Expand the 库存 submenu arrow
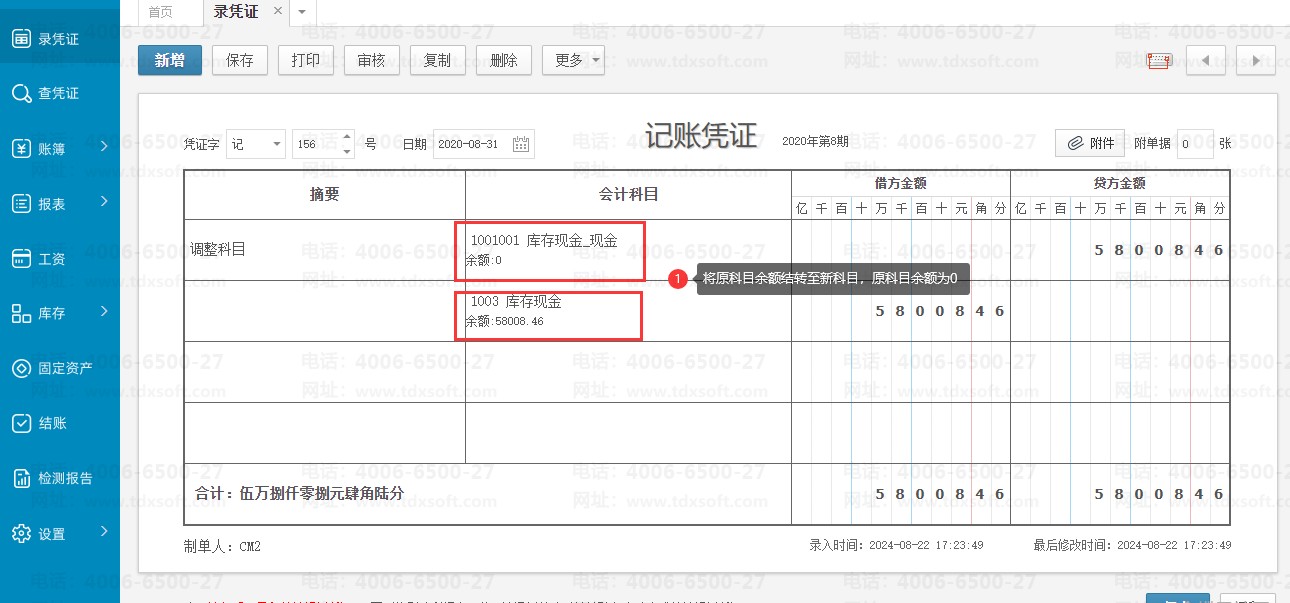Image resolution: width=1290 pixels, height=603 pixels. click(x=104, y=312)
